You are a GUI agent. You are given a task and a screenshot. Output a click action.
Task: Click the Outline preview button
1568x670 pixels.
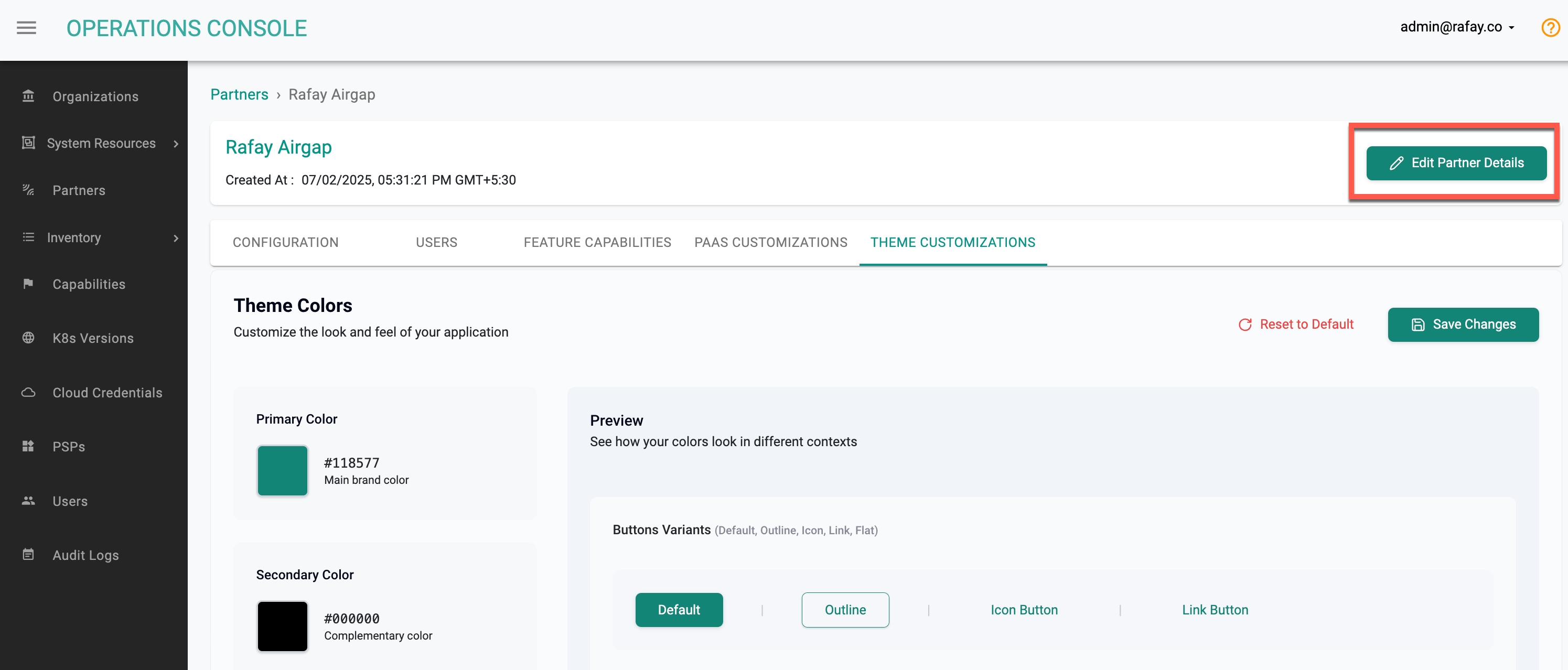pyautogui.click(x=845, y=610)
